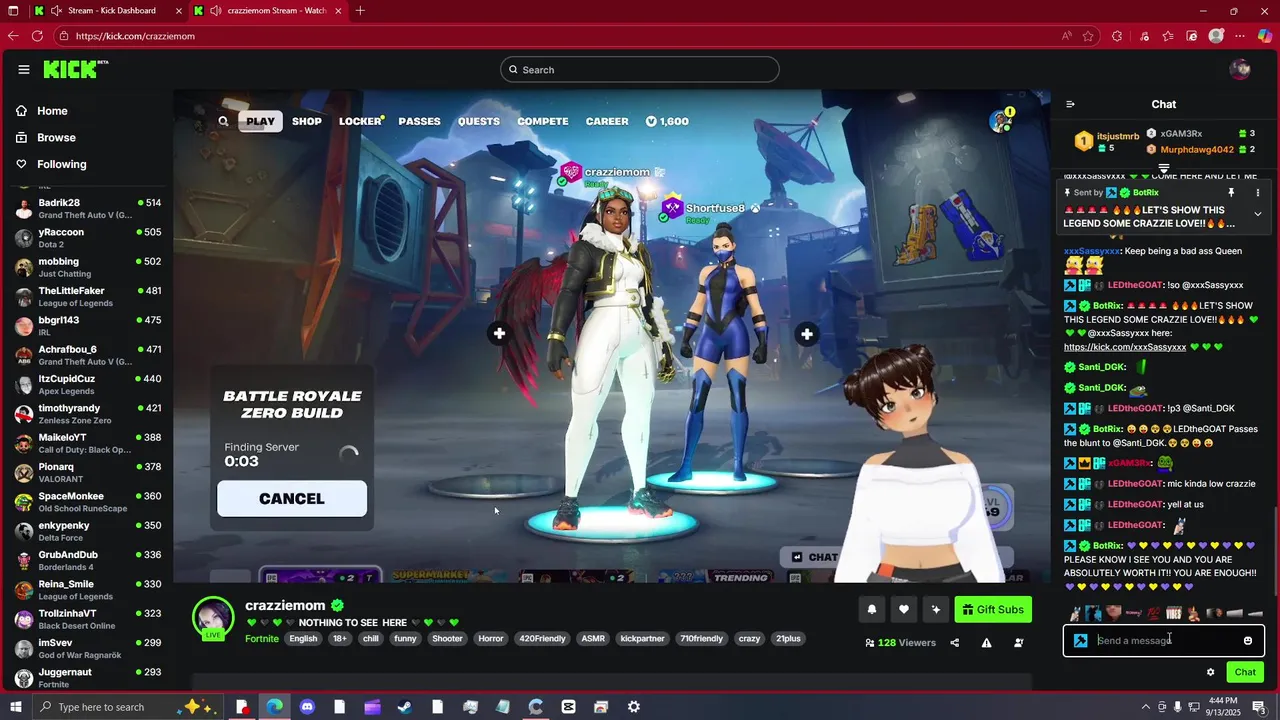1280x720 pixels.
Task: Follow channel with heart button
Action: tap(904, 609)
